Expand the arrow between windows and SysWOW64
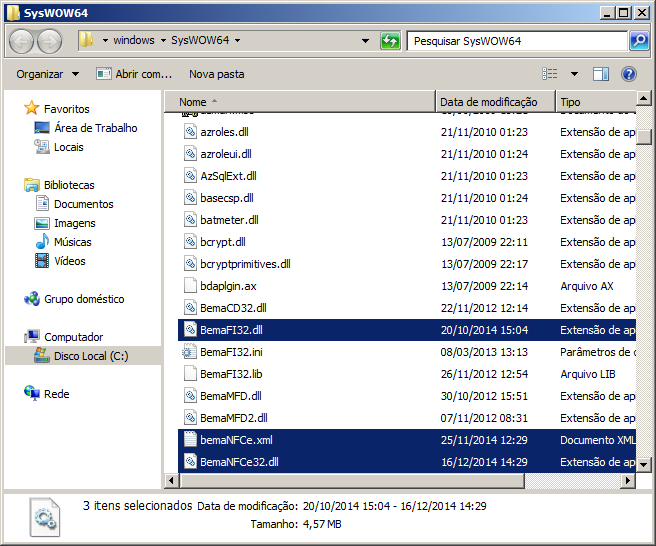The image size is (656, 546). coord(163,40)
